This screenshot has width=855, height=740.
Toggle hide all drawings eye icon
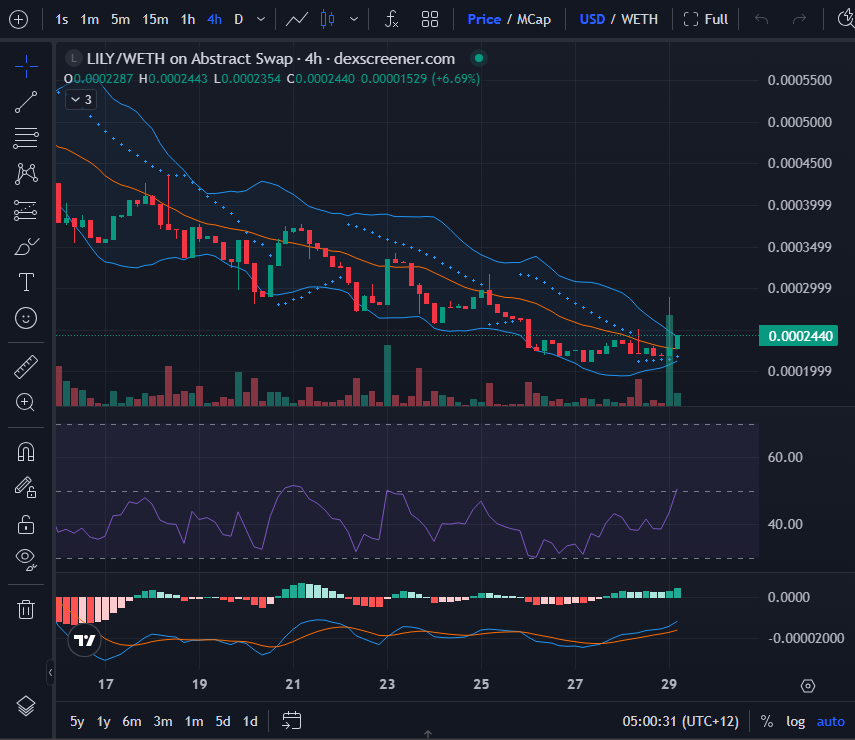(x=26, y=559)
